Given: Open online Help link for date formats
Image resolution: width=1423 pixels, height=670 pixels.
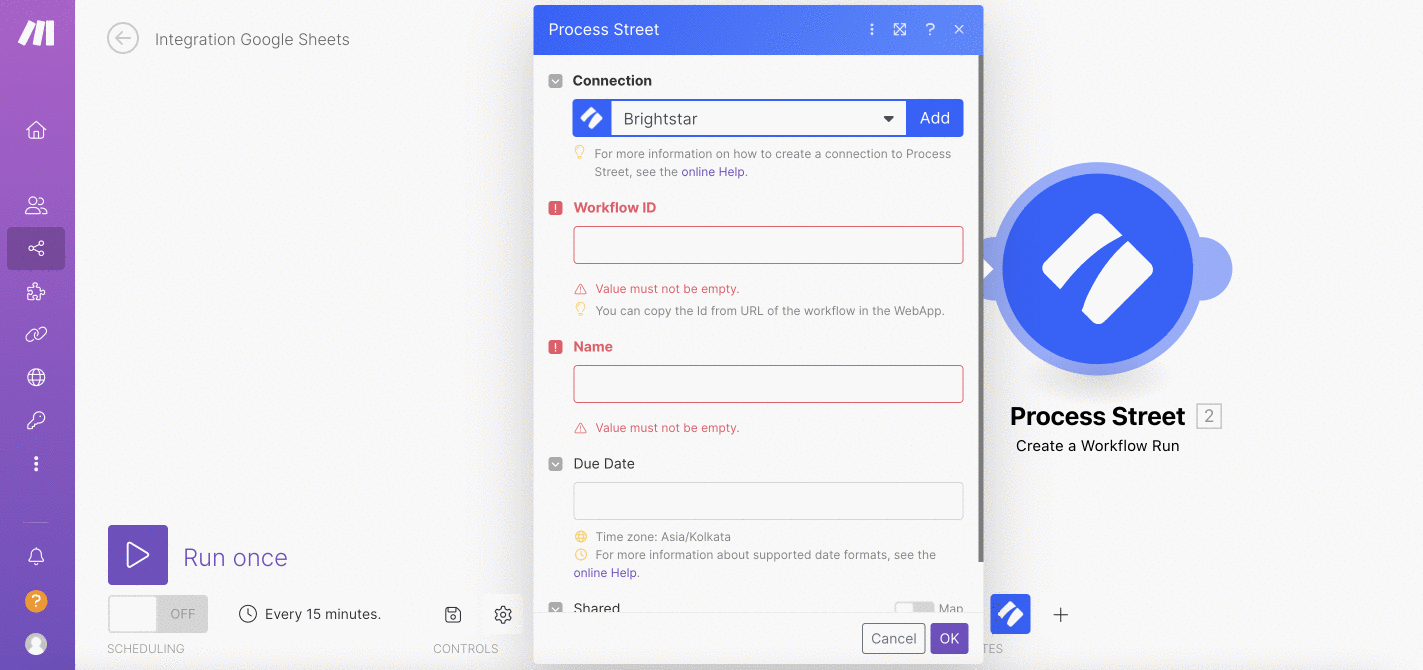Looking at the screenshot, I should [605, 573].
